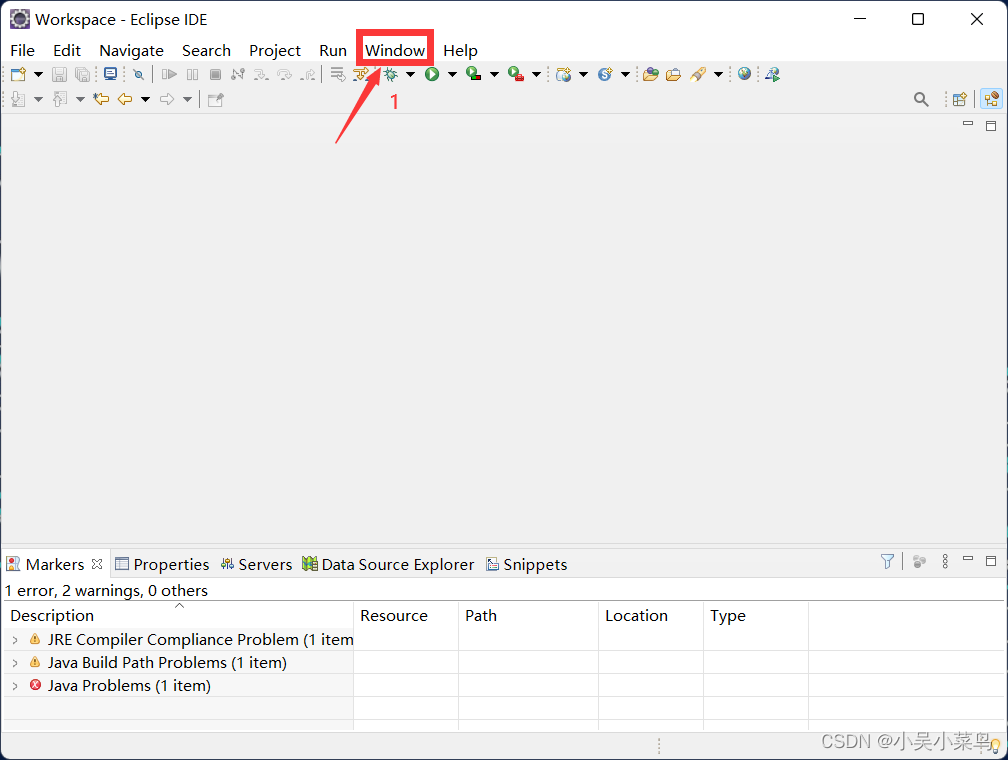
Task: Click the Debug bug icon
Action: point(390,75)
